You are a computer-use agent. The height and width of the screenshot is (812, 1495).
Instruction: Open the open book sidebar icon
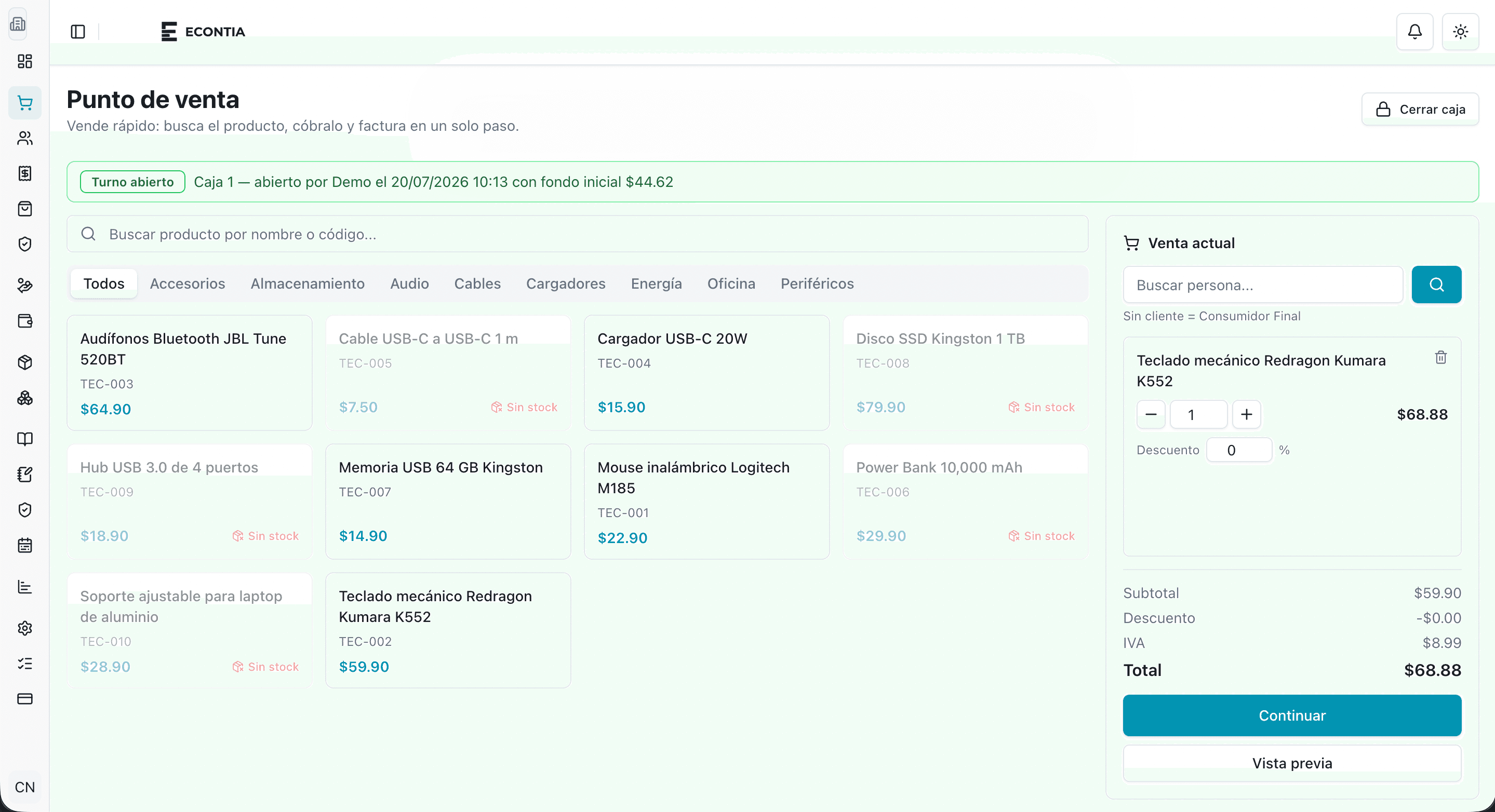(x=25, y=439)
